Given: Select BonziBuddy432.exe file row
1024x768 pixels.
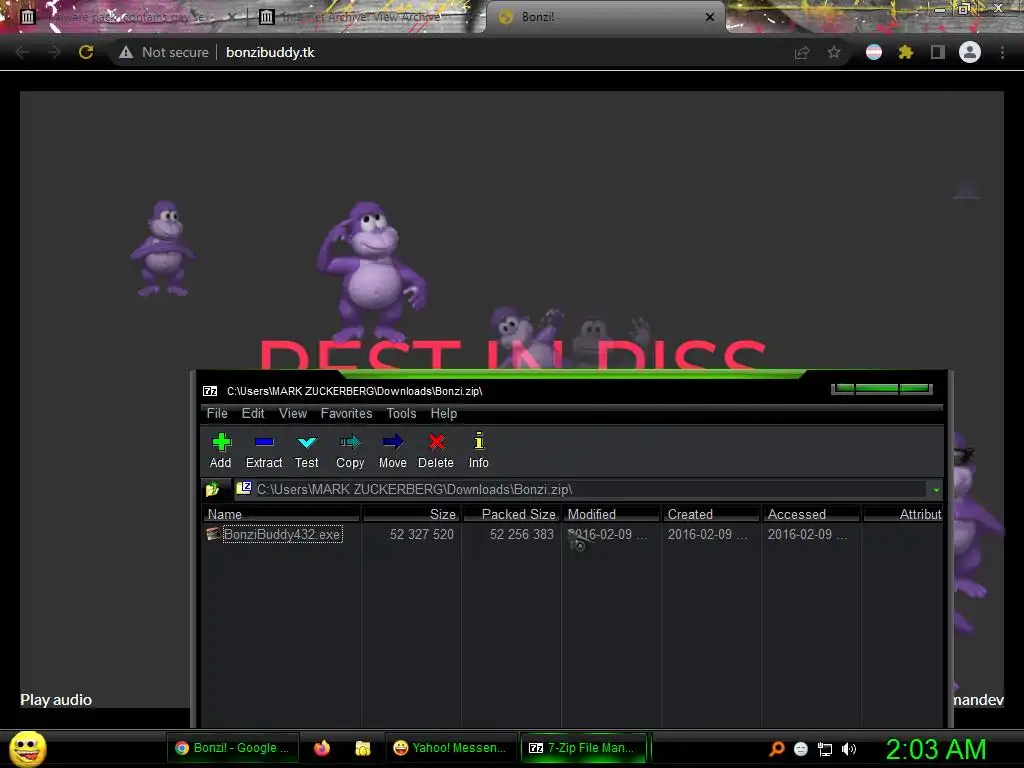Looking at the screenshot, I should (572, 534).
